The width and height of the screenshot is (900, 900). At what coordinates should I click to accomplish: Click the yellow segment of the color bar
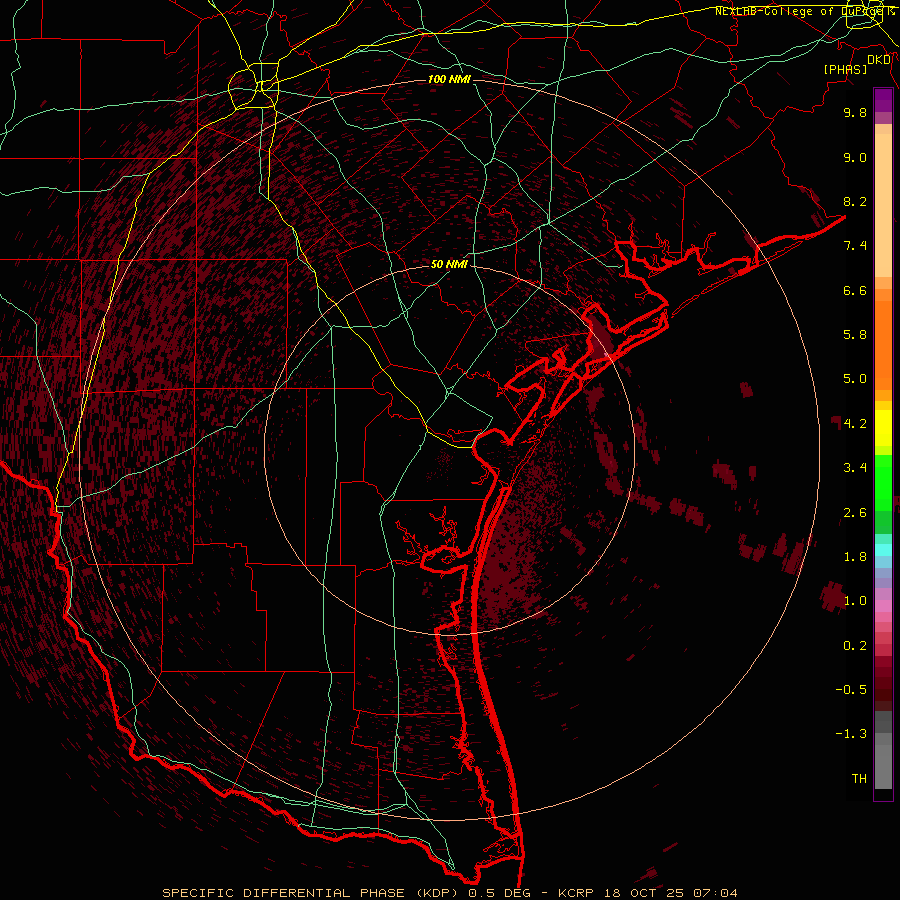pos(883,428)
